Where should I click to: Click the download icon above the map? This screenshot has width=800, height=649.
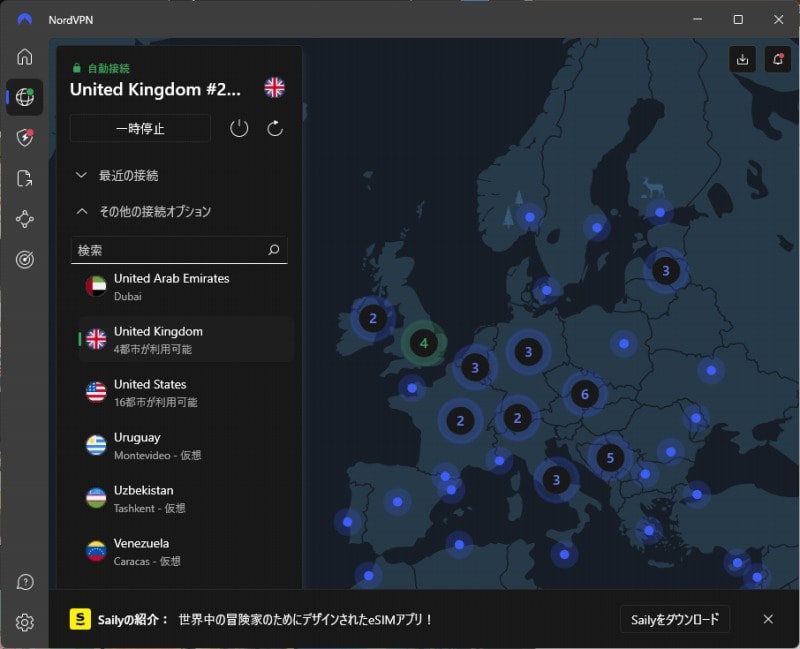[742, 59]
